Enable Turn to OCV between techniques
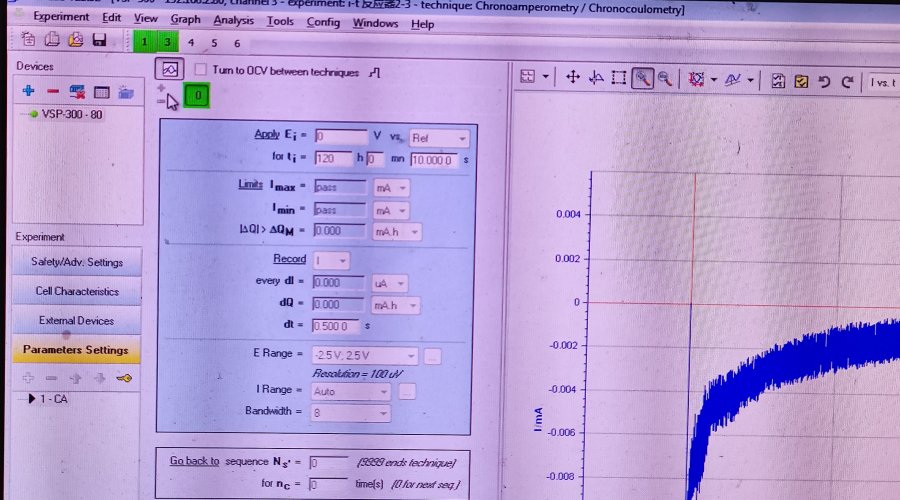Screen dimensions: 900x500 200,71
